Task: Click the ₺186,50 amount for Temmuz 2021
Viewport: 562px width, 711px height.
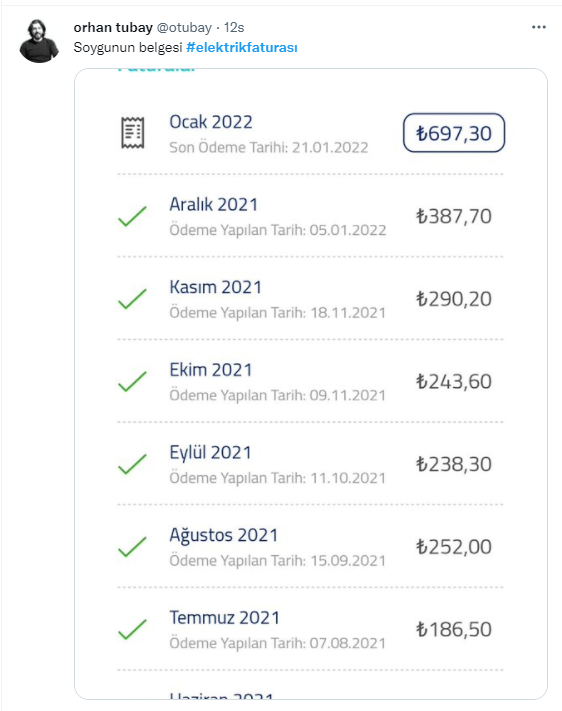Action: [454, 629]
